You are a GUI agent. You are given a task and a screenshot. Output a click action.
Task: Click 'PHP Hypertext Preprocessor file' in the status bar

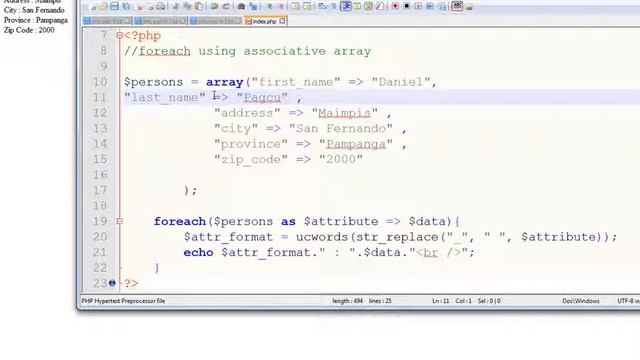click(123, 301)
